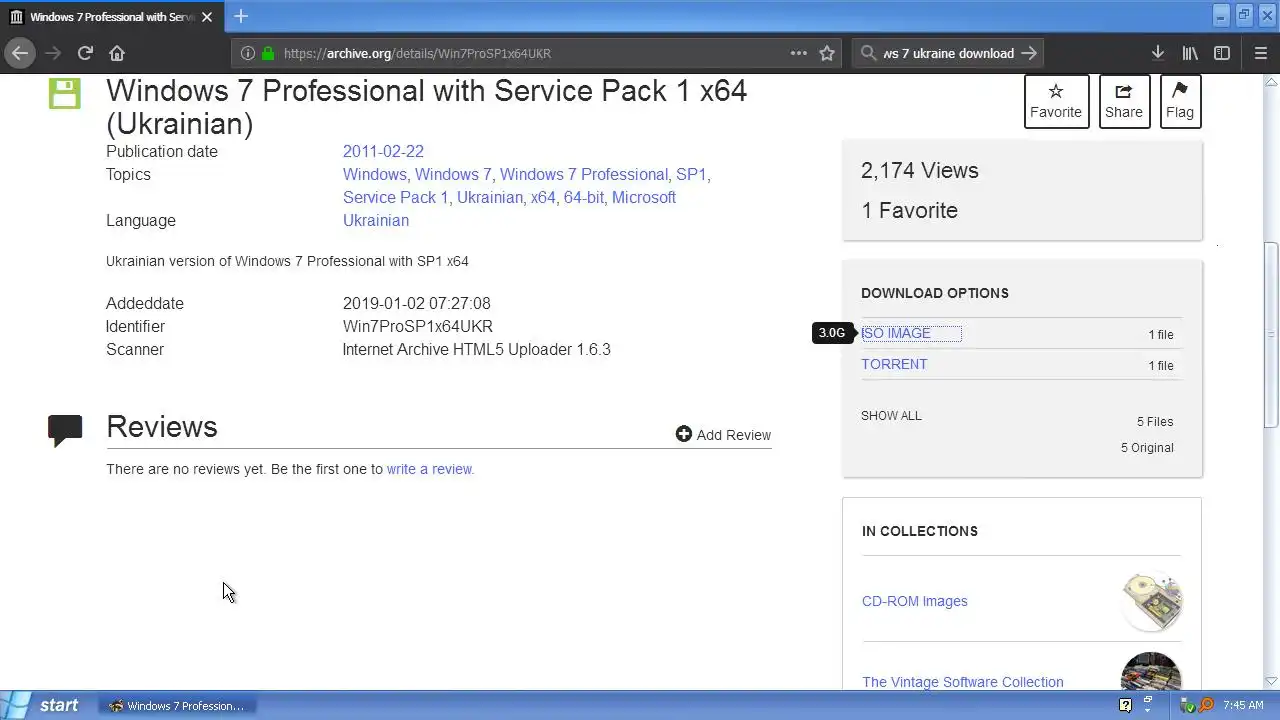Open The Vintage Software Collection link
1280x720 pixels.
963,682
